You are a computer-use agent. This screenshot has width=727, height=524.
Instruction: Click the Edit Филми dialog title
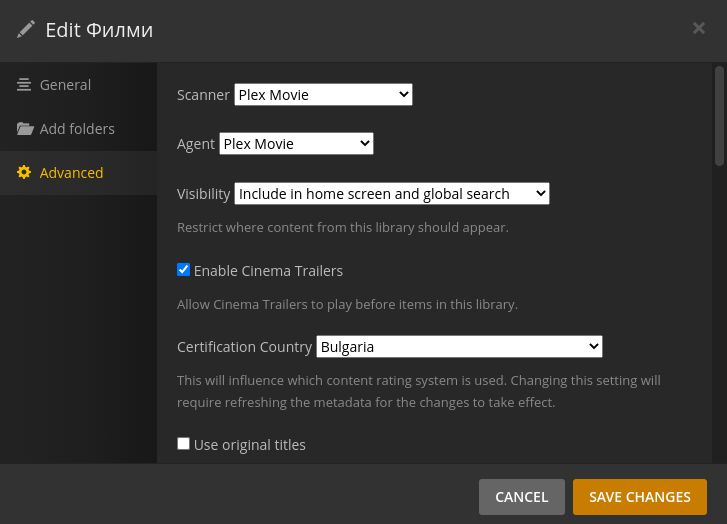click(x=99, y=30)
